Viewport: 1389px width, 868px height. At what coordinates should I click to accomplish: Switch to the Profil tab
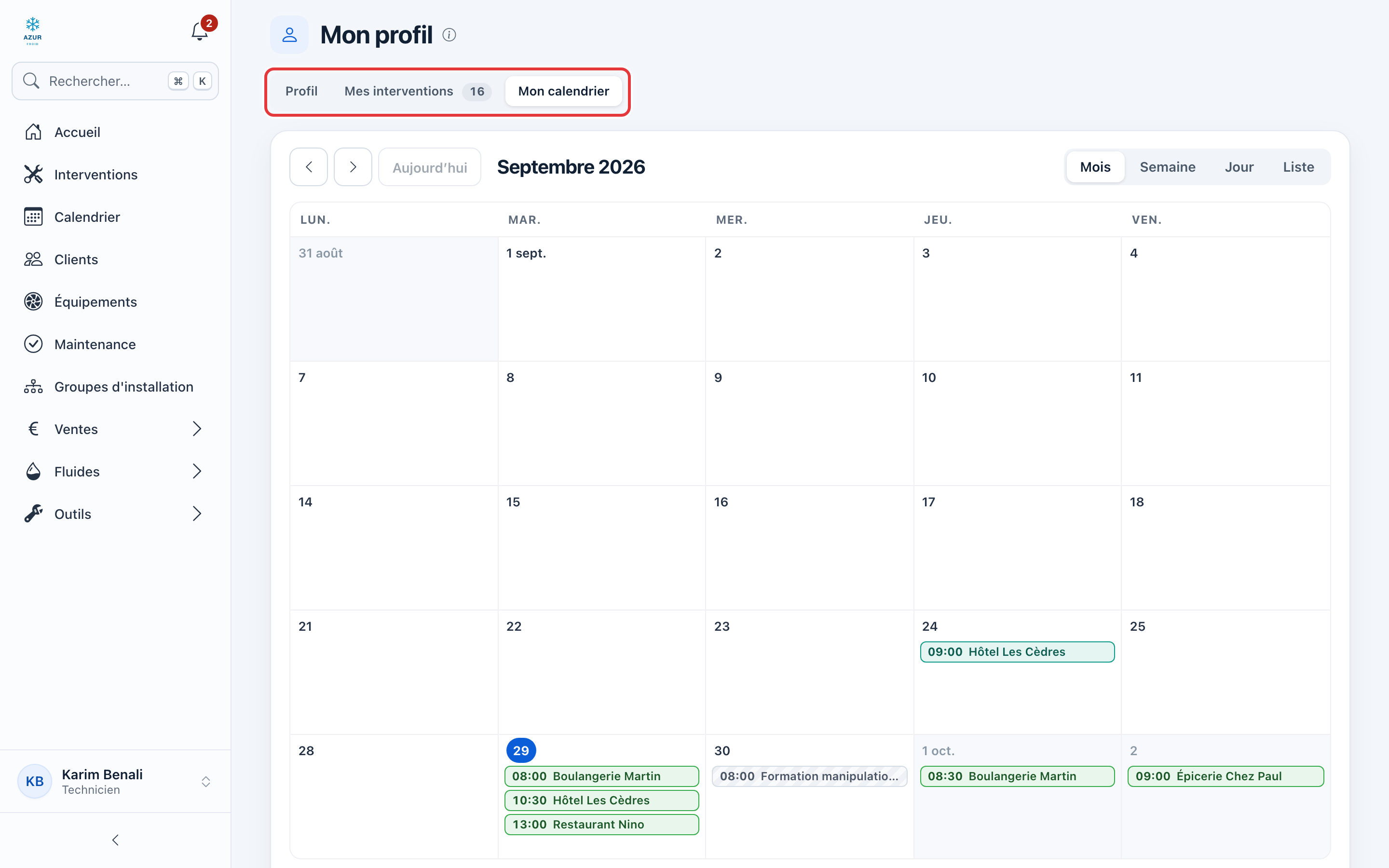(x=301, y=91)
